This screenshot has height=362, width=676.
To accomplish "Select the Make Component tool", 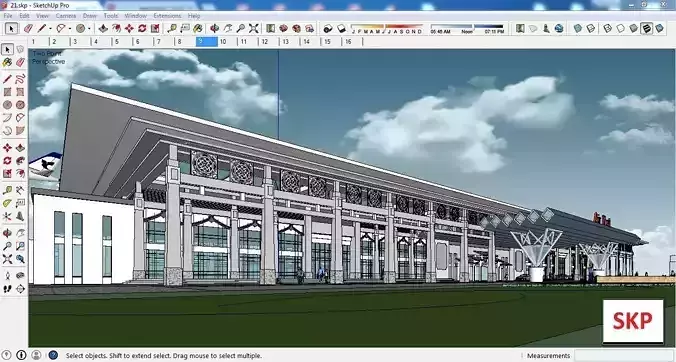I will (20, 50).
